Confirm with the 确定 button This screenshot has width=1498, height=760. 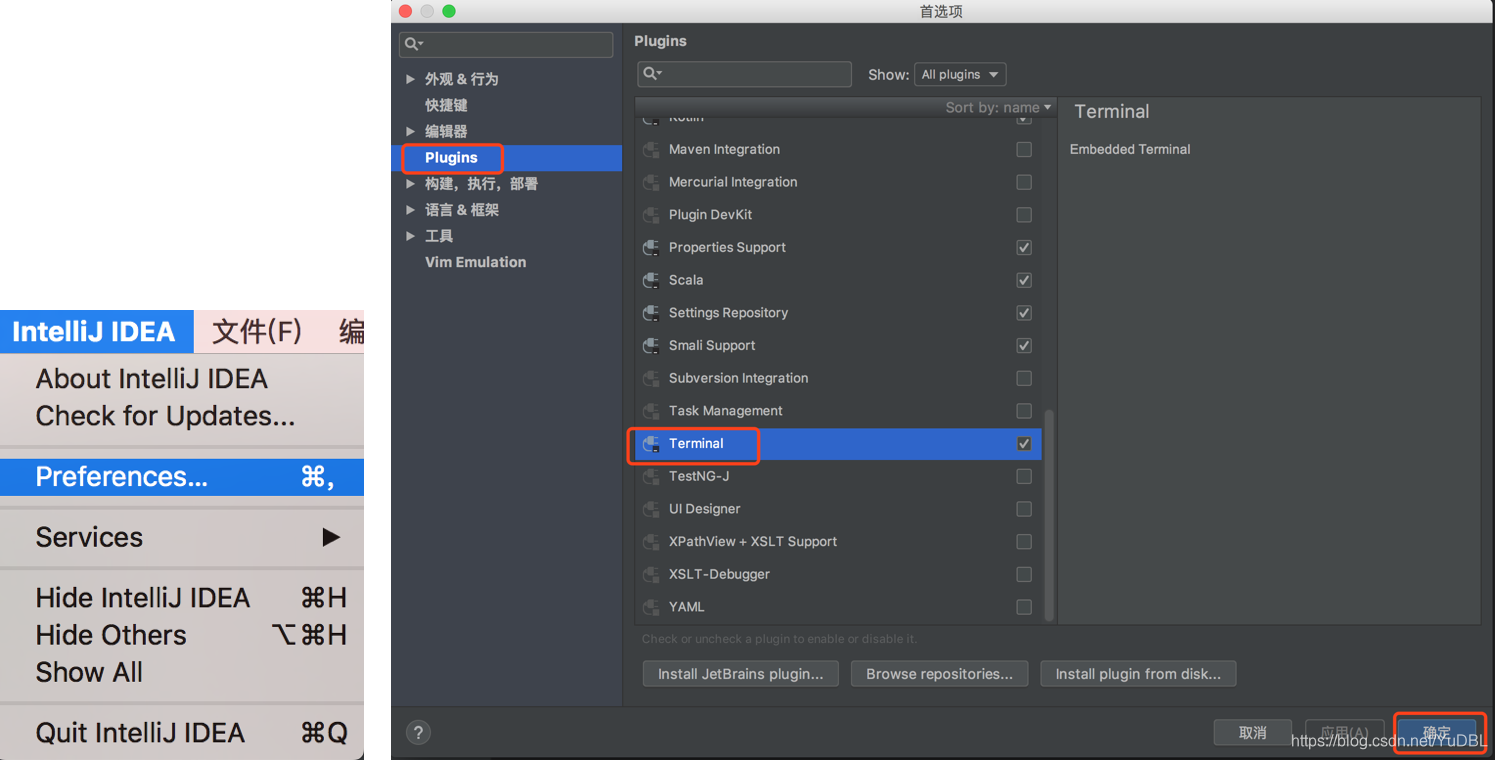click(1437, 733)
